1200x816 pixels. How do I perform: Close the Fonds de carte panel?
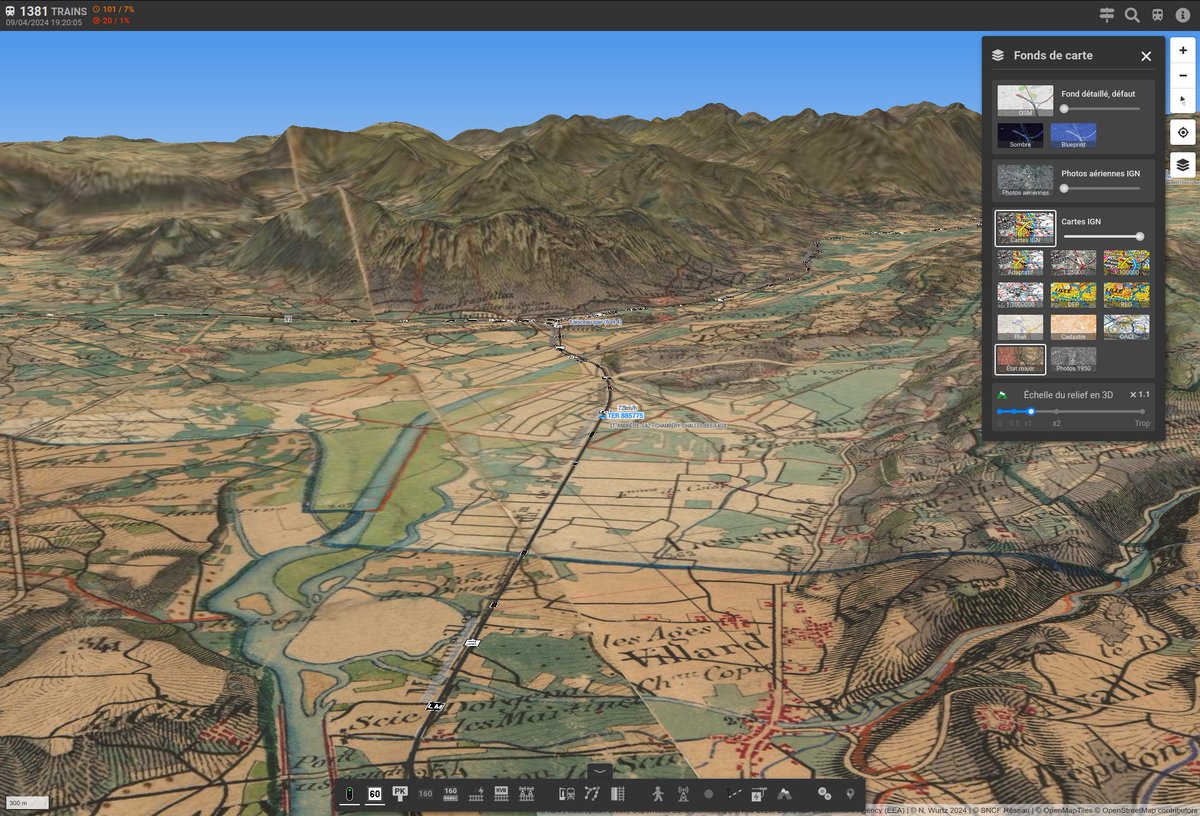pos(1146,56)
